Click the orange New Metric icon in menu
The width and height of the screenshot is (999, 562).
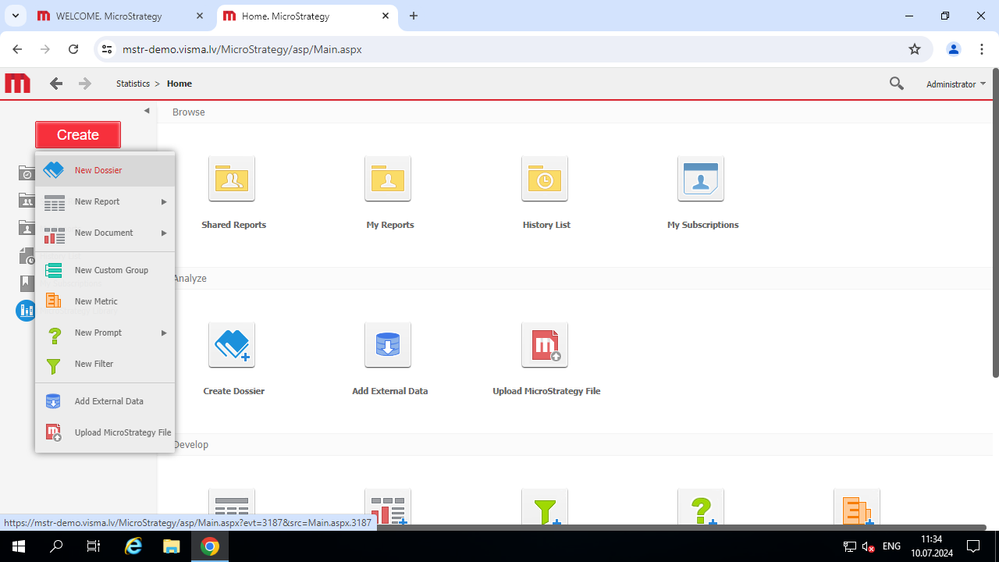pos(54,301)
